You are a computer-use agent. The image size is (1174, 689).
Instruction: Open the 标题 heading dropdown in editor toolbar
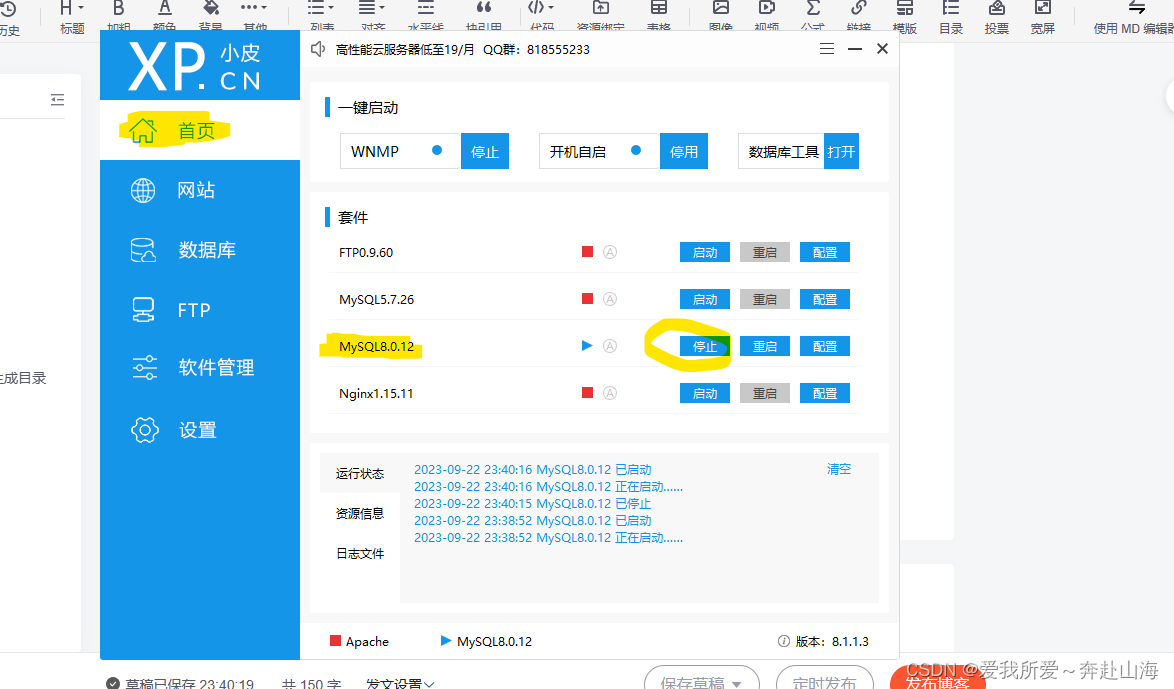(x=72, y=16)
